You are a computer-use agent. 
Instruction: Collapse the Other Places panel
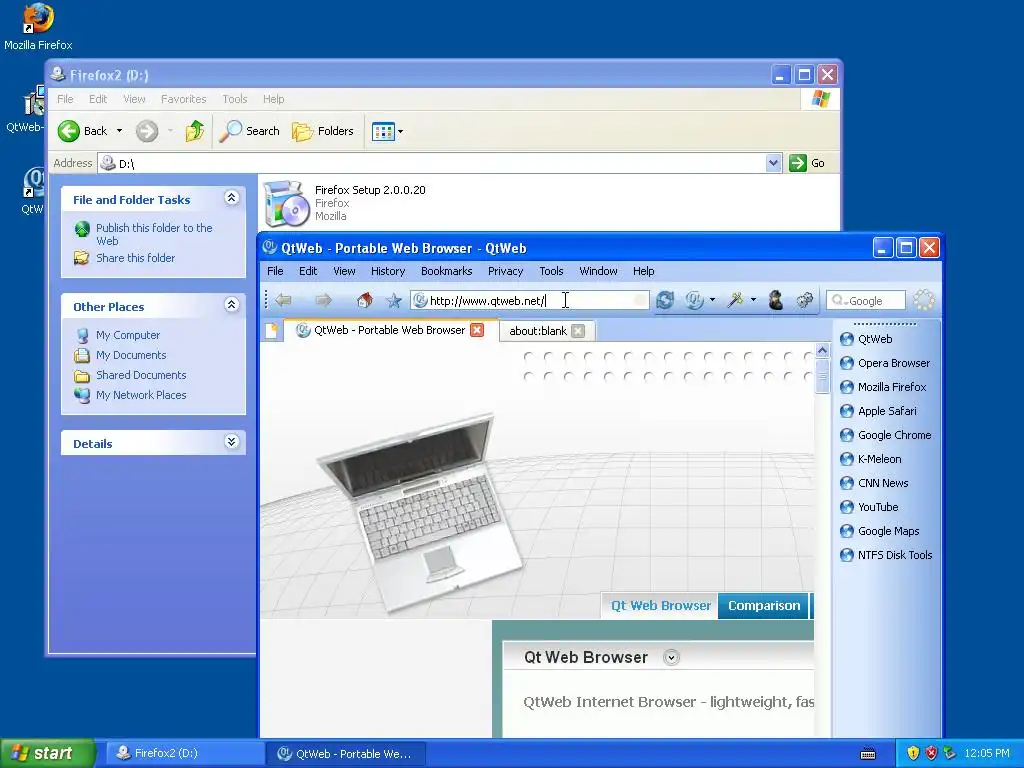(x=231, y=304)
